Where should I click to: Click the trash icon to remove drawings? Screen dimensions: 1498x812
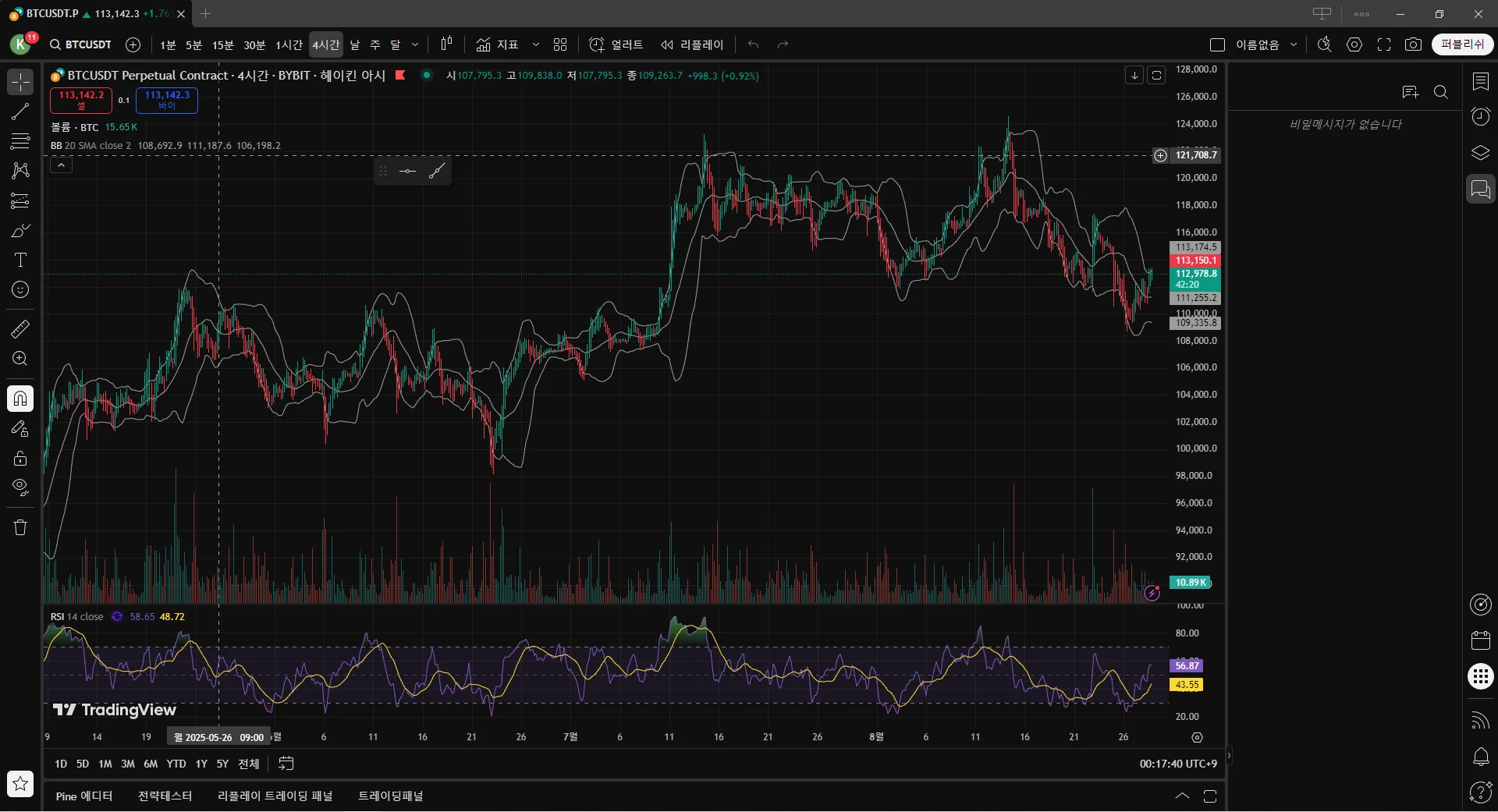(x=20, y=527)
